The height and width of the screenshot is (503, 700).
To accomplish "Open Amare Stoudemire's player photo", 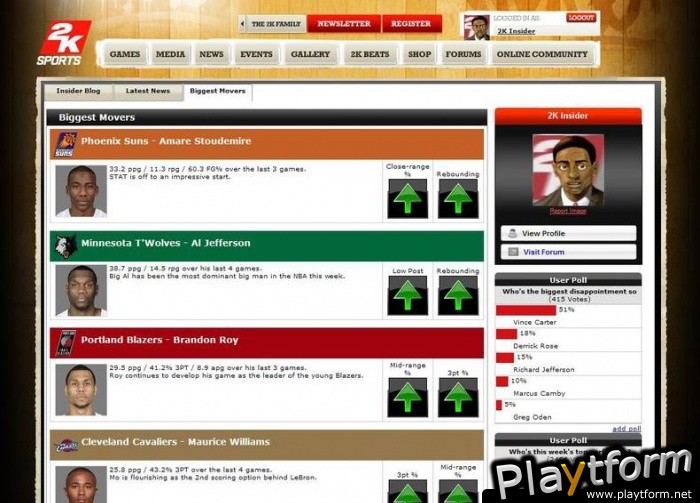I will [x=81, y=191].
